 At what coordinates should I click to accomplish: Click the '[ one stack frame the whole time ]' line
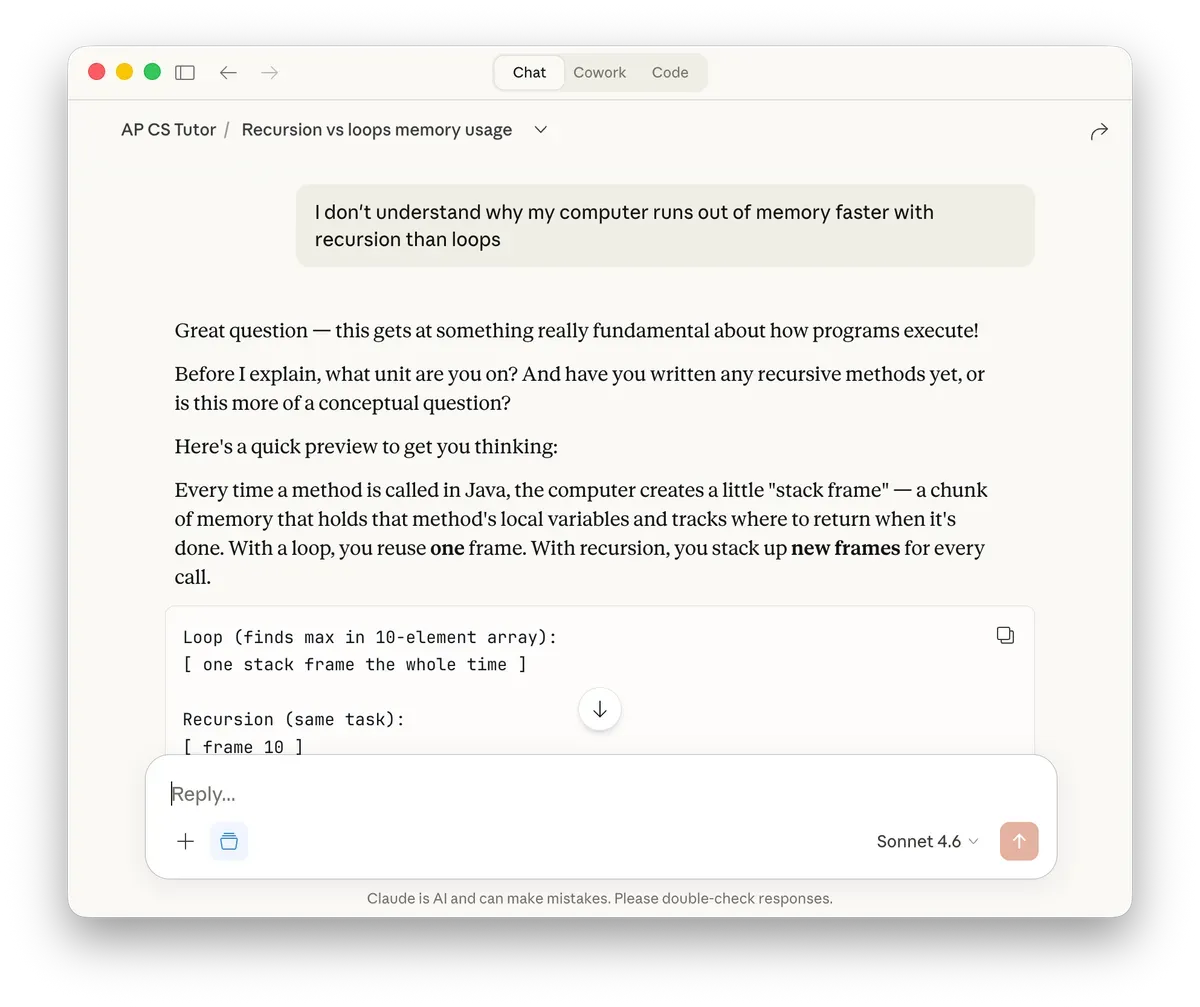pos(355,665)
